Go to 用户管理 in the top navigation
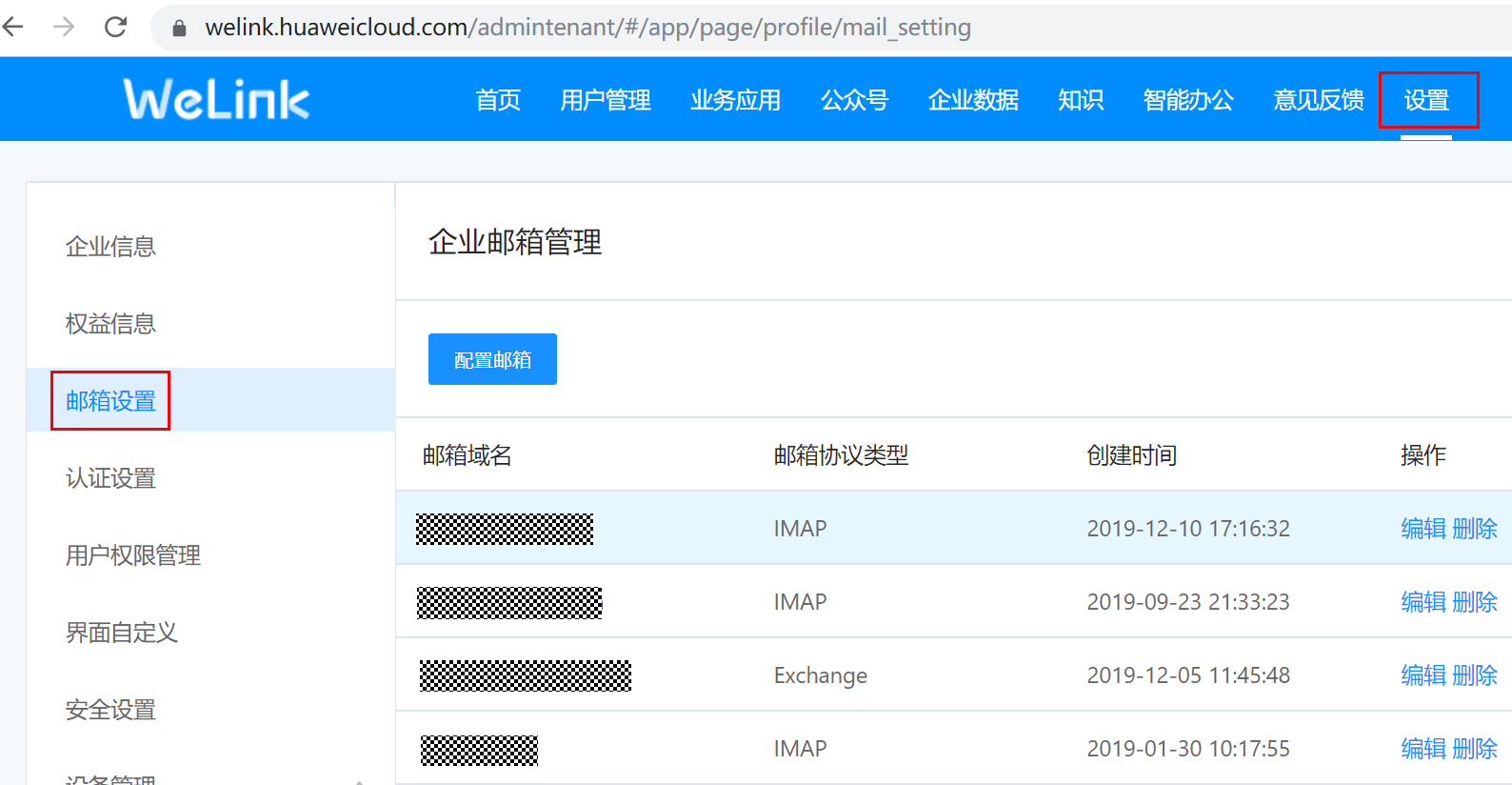 (x=606, y=100)
